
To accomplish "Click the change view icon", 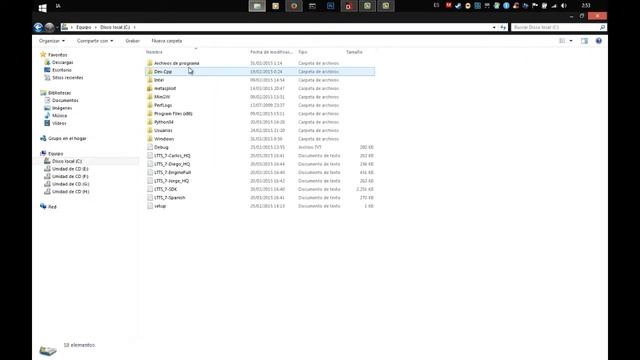I will pos(562,41).
